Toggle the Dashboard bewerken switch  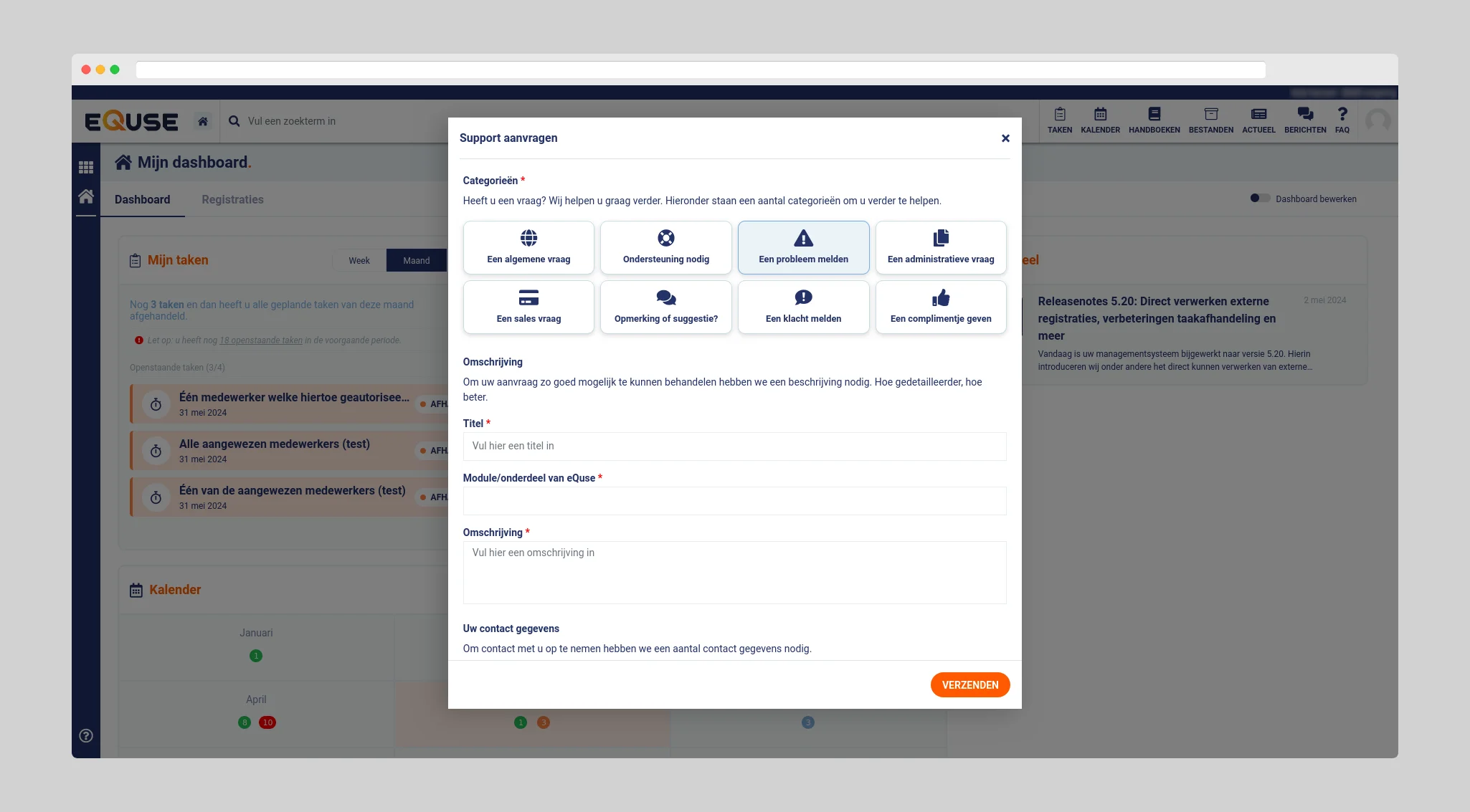point(1259,199)
